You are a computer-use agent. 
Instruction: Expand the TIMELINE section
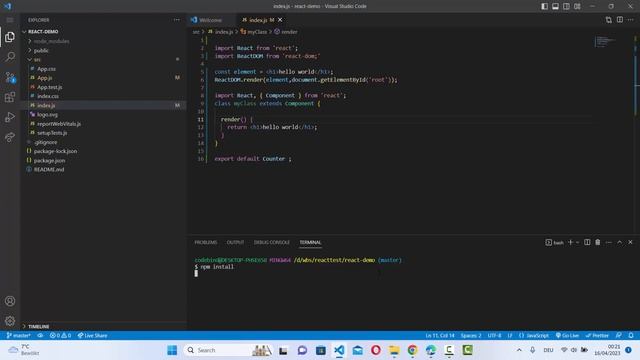click(x=39, y=327)
